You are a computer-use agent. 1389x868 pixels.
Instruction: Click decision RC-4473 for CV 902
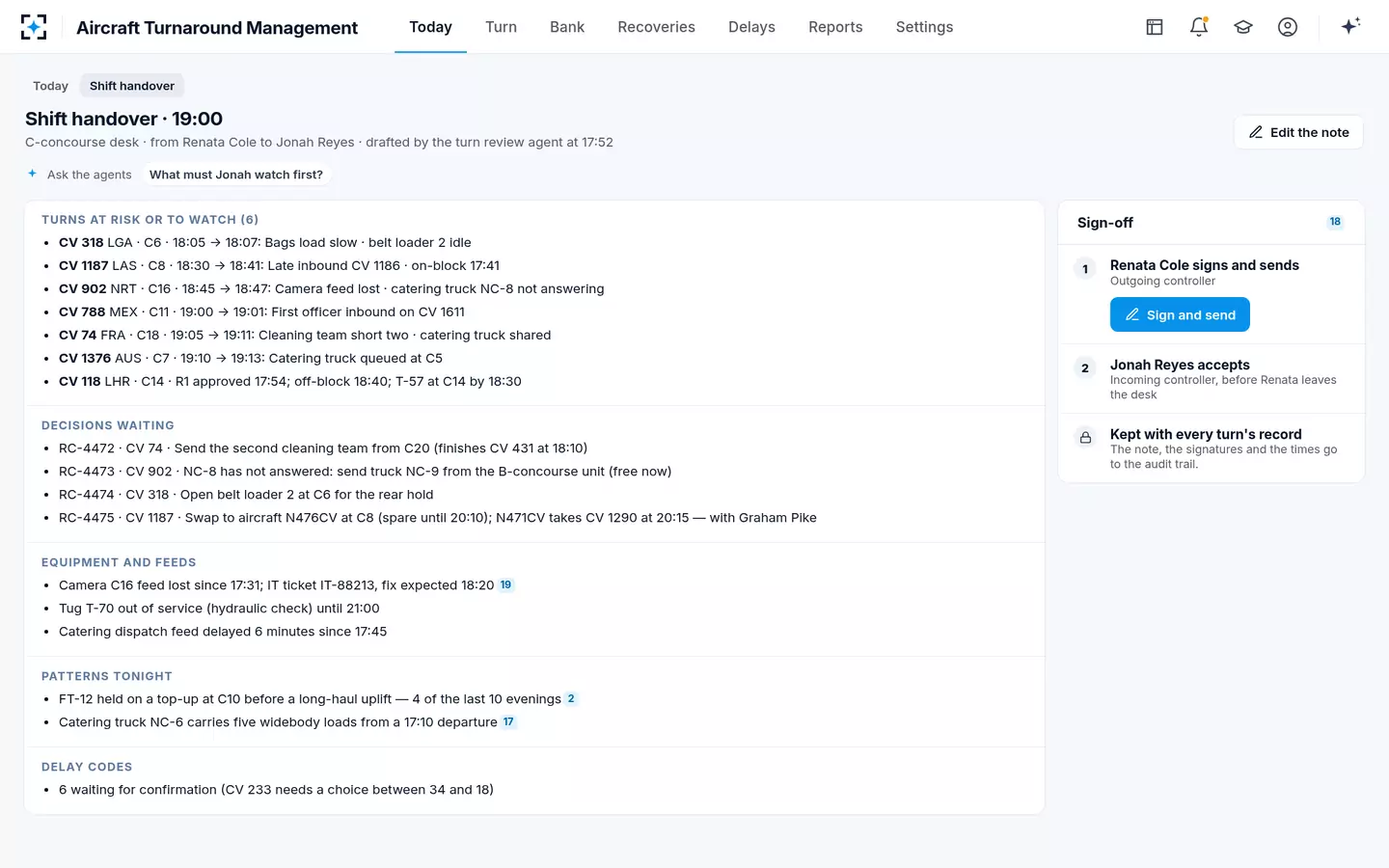[x=365, y=472]
